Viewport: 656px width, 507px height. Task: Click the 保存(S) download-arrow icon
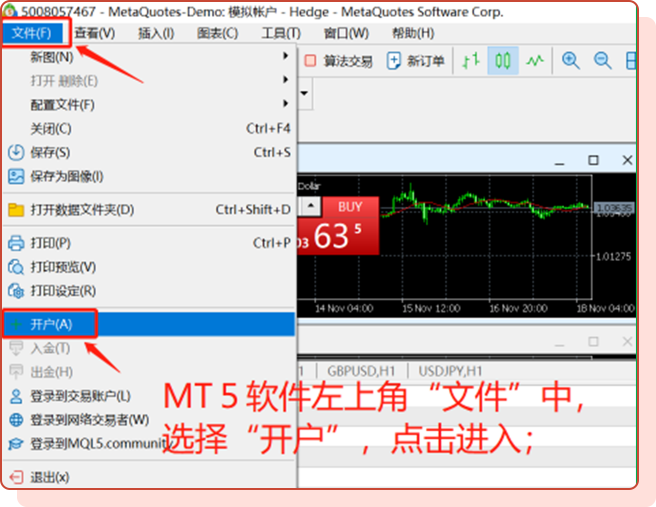pyautogui.click(x=16, y=152)
